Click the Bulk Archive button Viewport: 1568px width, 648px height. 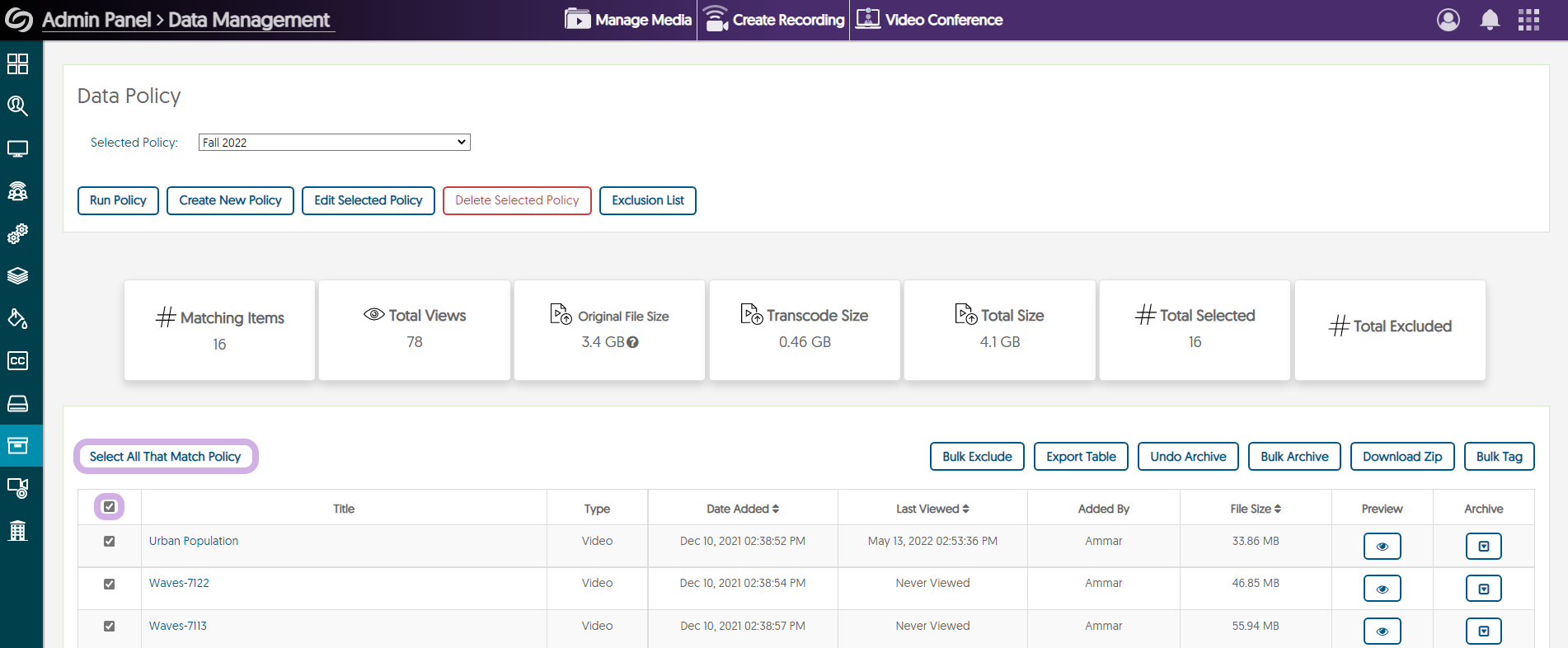coord(1293,457)
